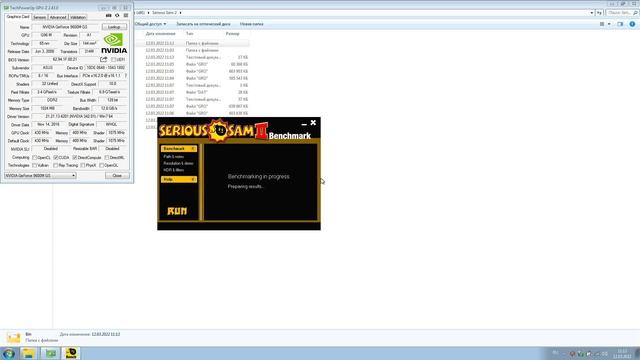Toggle the UEFI checkbox in GPU-Z
This screenshot has height=360, width=640.
click(x=114, y=60)
